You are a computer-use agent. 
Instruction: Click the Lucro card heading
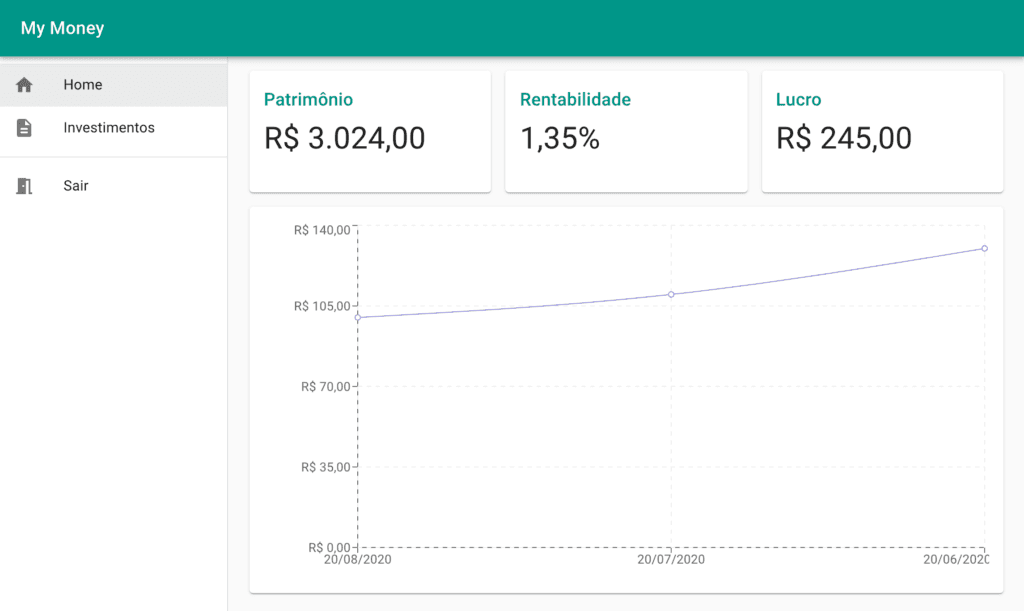[798, 100]
